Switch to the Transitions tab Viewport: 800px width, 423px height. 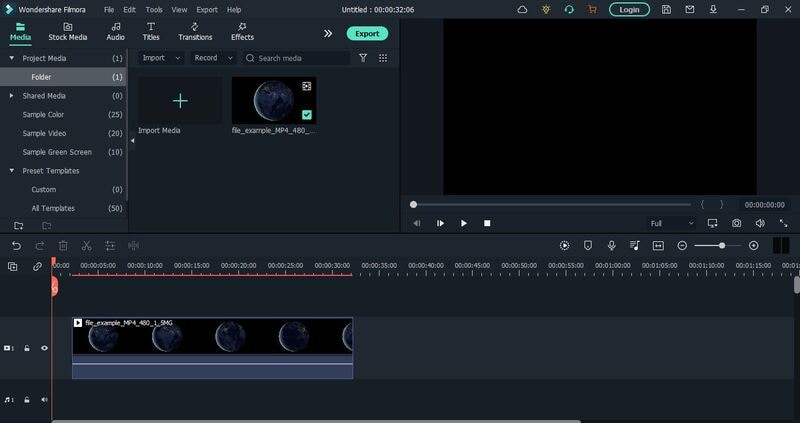[195, 32]
